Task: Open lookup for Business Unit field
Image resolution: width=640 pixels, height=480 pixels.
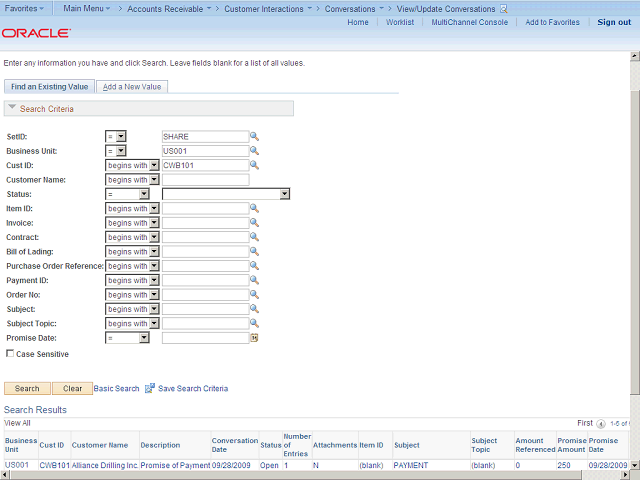Action: coord(254,151)
